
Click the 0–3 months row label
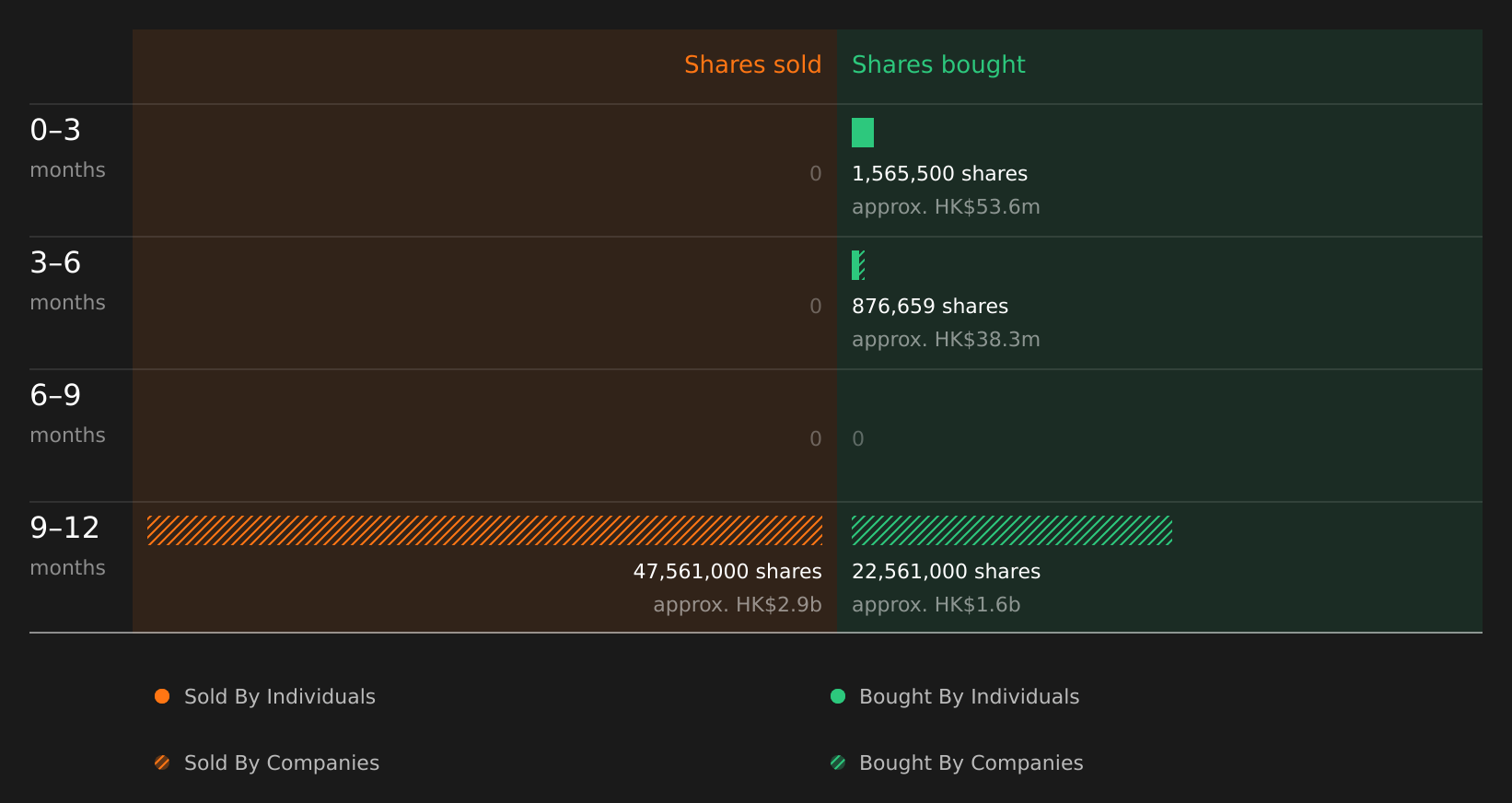pyautogui.click(x=67, y=147)
